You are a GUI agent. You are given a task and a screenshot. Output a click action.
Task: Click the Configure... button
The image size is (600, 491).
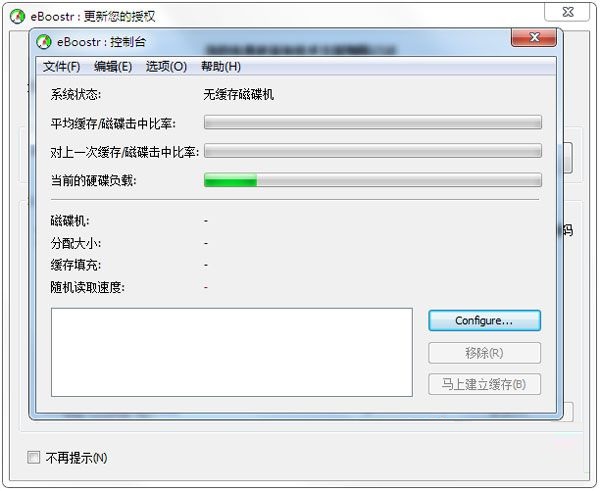coord(484,321)
